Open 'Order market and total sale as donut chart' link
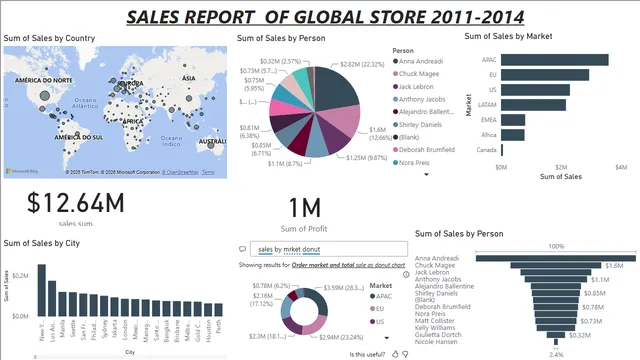Screen dimensions: 640x360 pyautogui.click(x=348, y=265)
